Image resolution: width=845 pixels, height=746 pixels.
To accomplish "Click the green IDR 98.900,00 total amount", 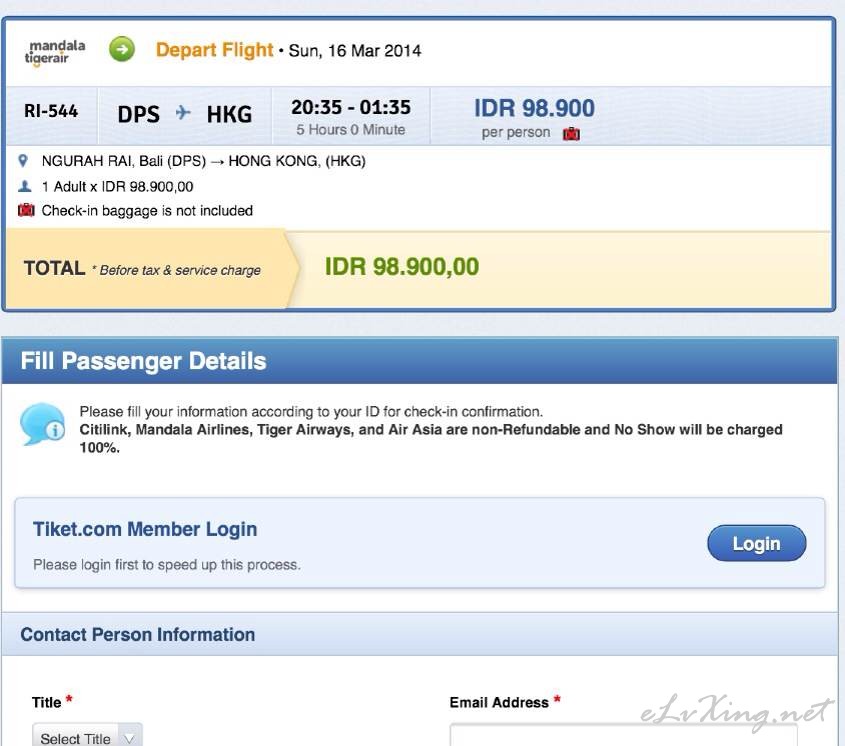I will tap(401, 267).
